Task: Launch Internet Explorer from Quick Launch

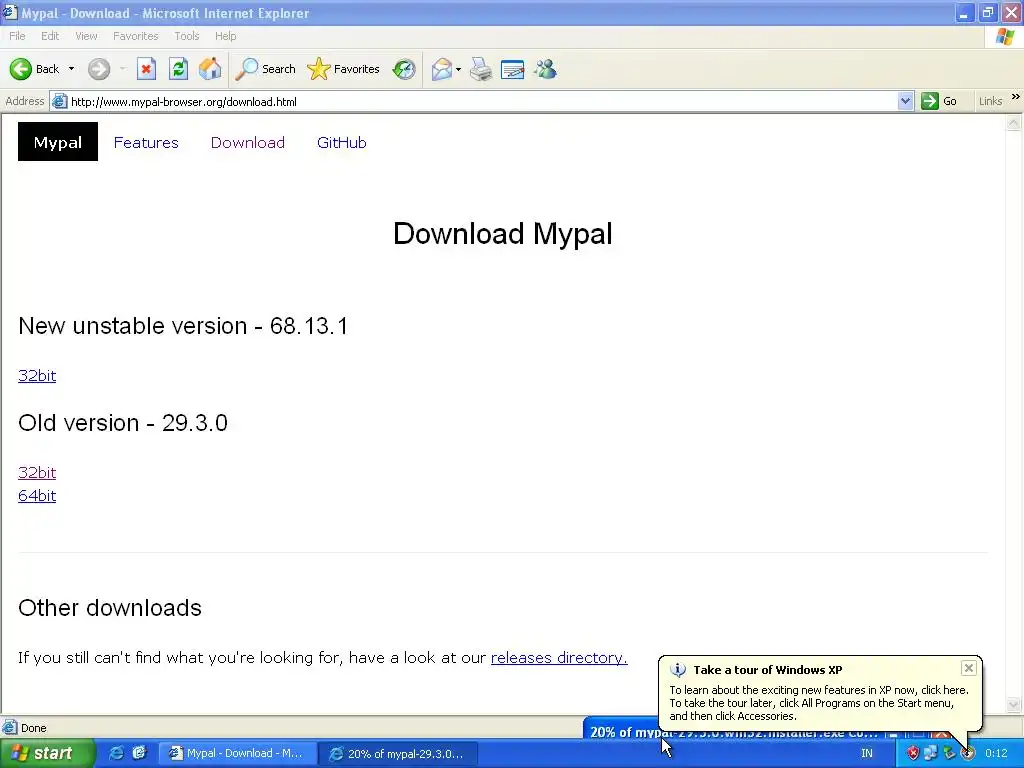Action: click(x=116, y=754)
